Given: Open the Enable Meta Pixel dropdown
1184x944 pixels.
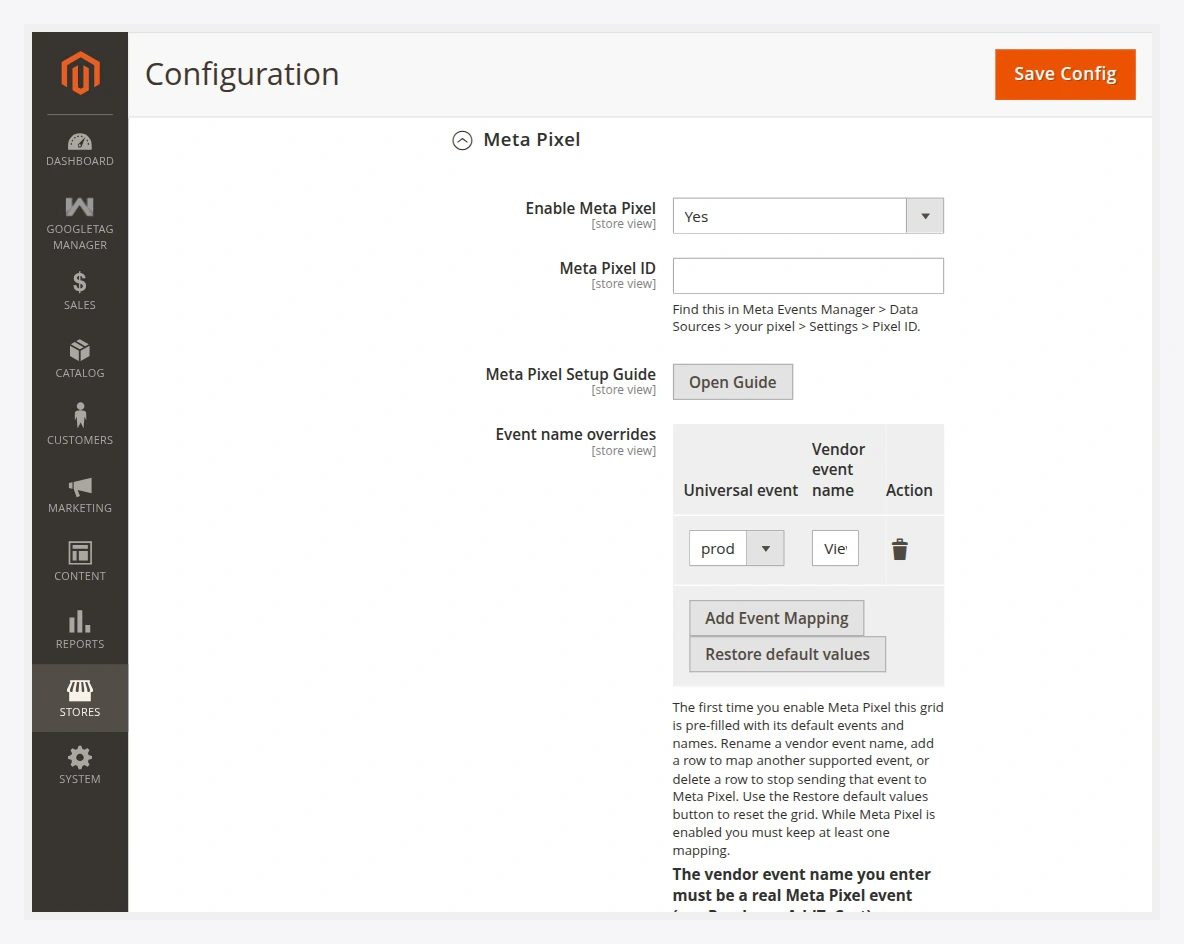Looking at the screenshot, I should (x=808, y=216).
